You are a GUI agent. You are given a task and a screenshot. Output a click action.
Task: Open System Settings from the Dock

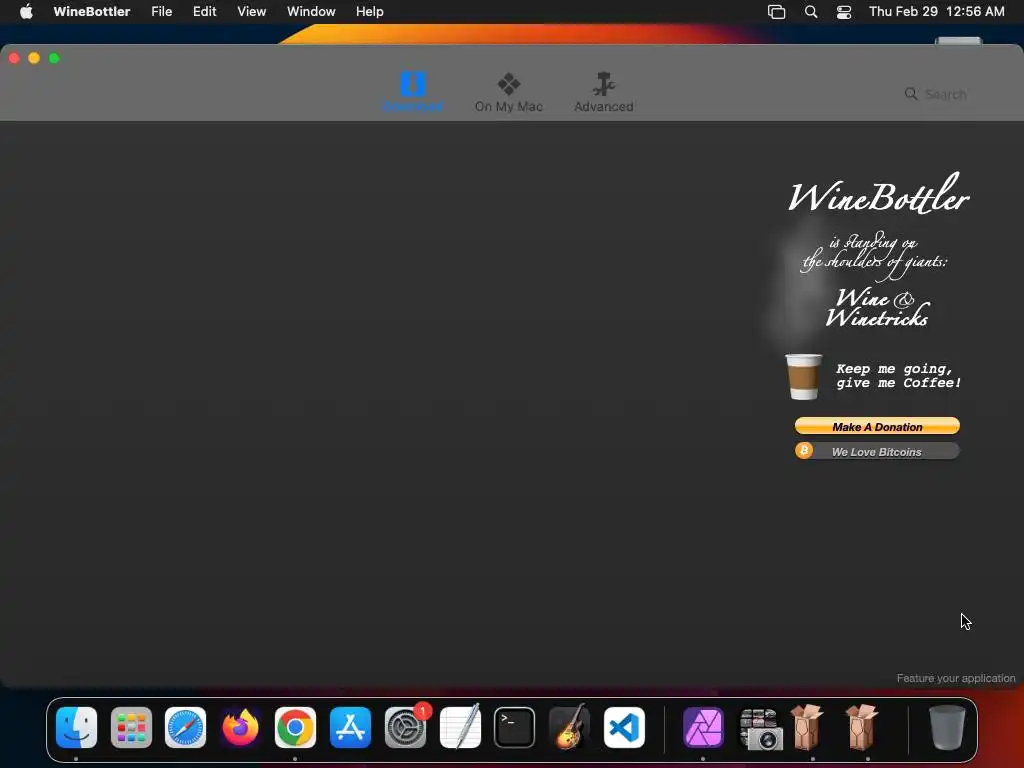(x=405, y=728)
